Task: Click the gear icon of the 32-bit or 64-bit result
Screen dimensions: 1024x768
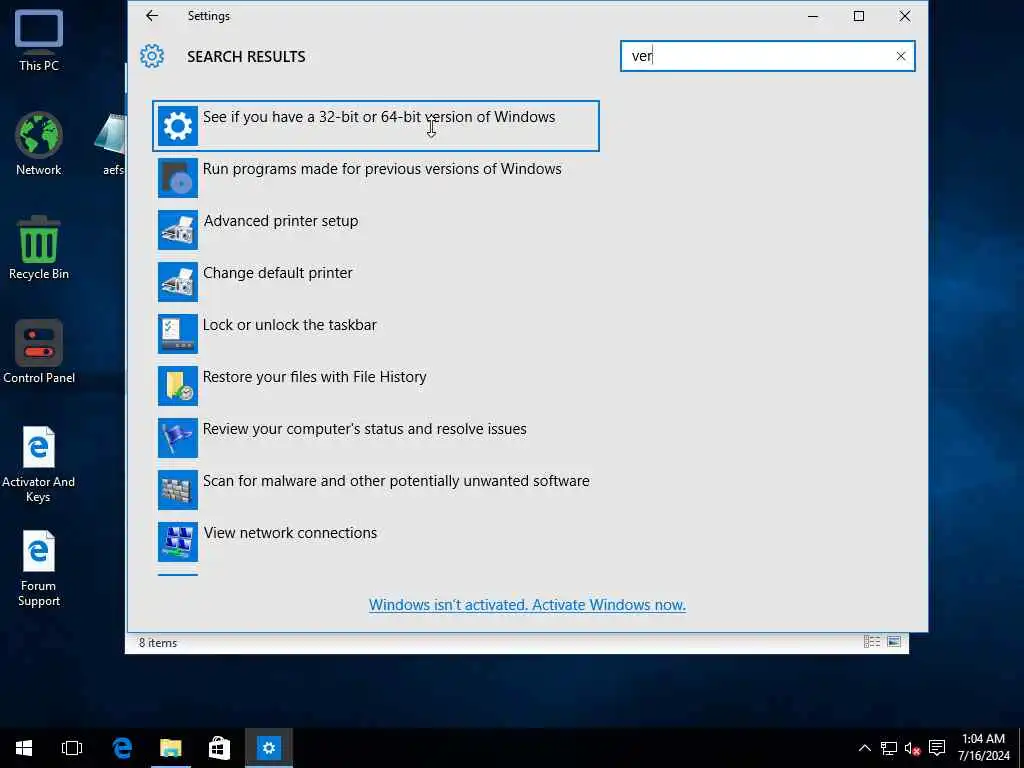Action: pyautogui.click(x=178, y=126)
